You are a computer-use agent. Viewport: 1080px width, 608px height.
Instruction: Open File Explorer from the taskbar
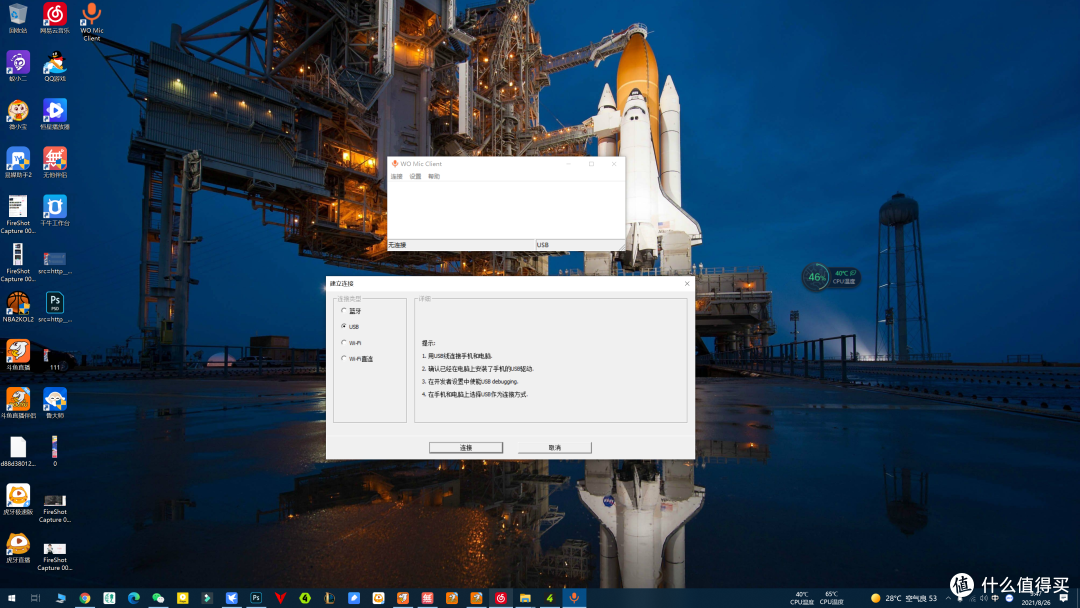click(526, 598)
